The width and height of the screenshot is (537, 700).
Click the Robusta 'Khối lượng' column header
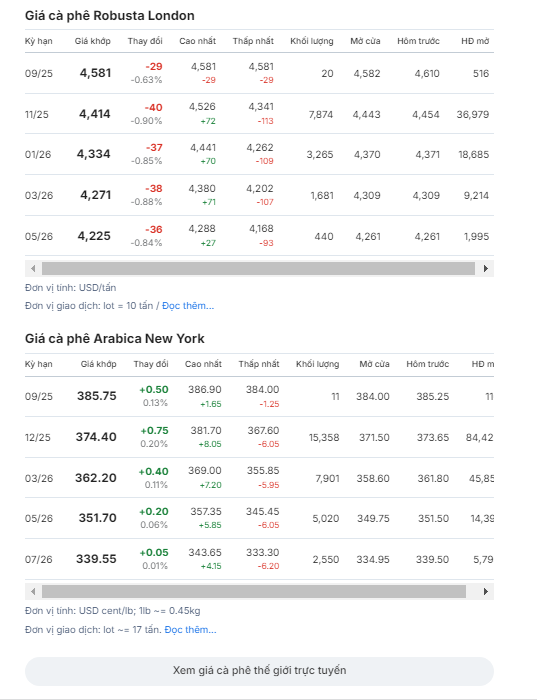(x=312, y=41)
